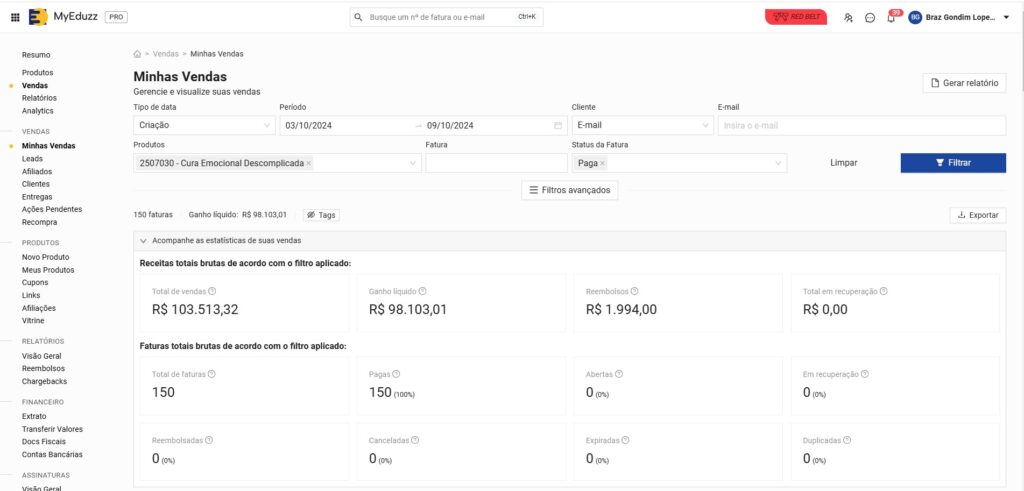Click Limpar to clear filters
This screenshot has width=1024, height=491.
[843, 163]
